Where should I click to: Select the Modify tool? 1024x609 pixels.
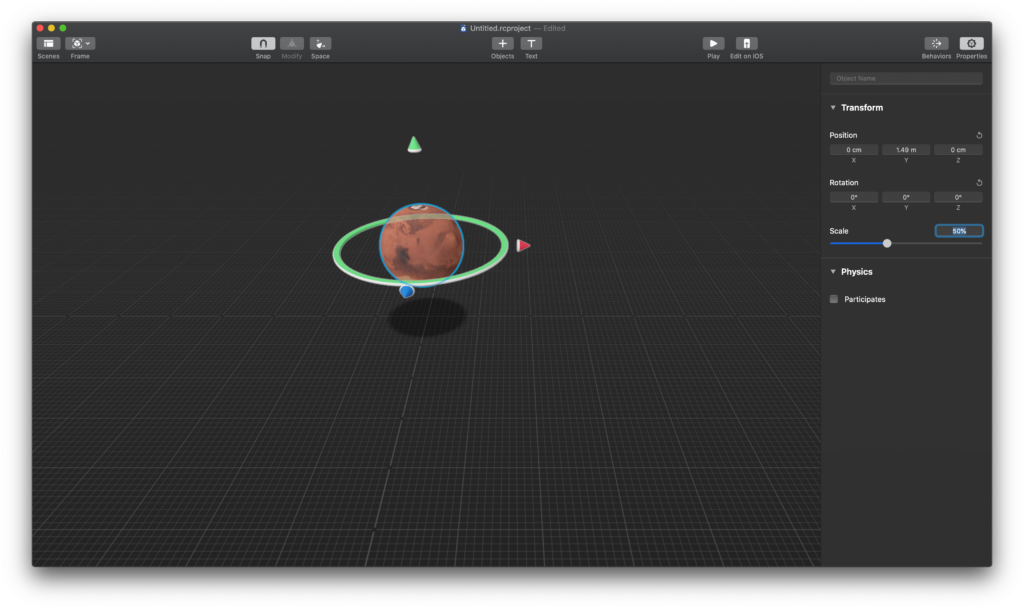pyautogui.click(x=292, y=44)
